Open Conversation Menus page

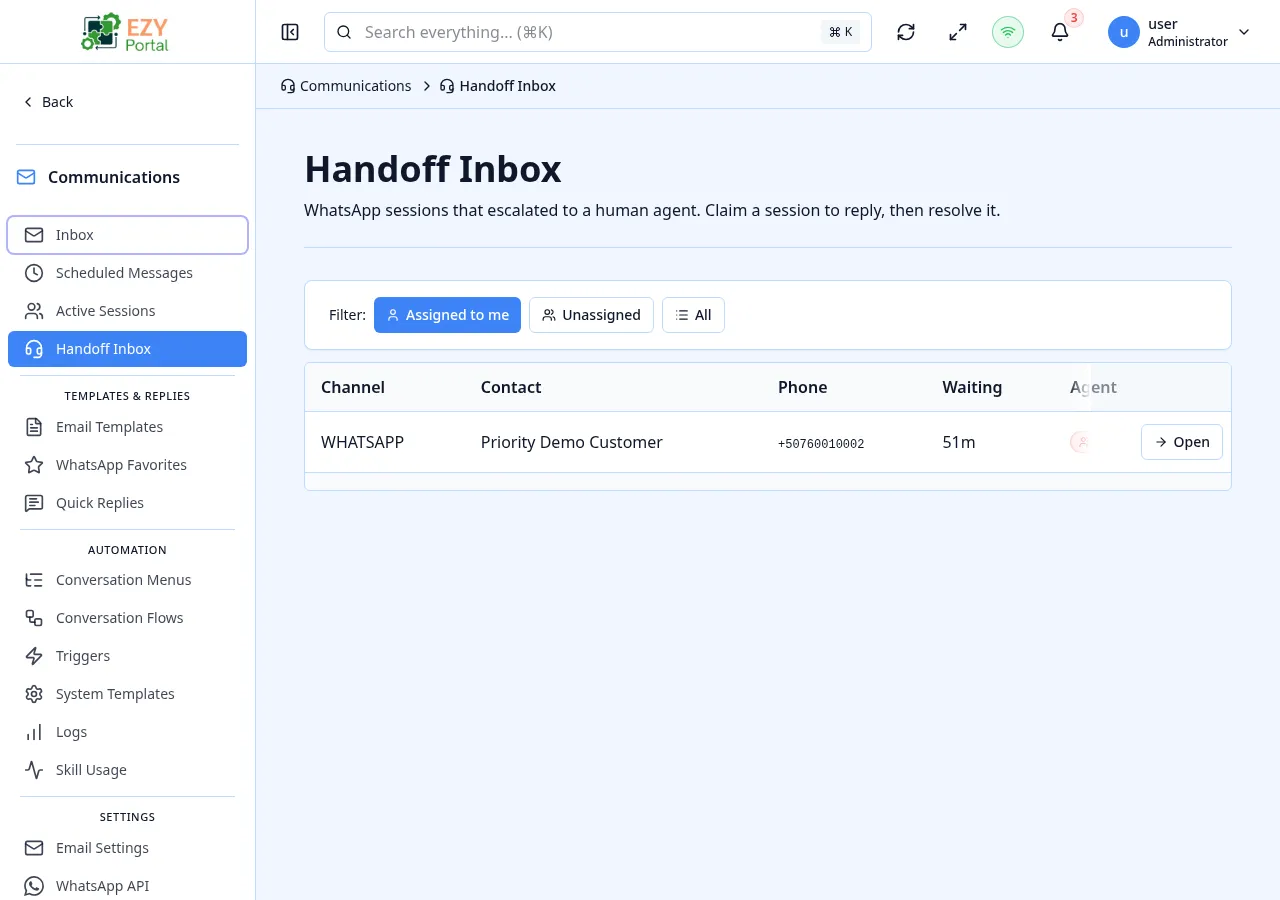tap(127, 580)
